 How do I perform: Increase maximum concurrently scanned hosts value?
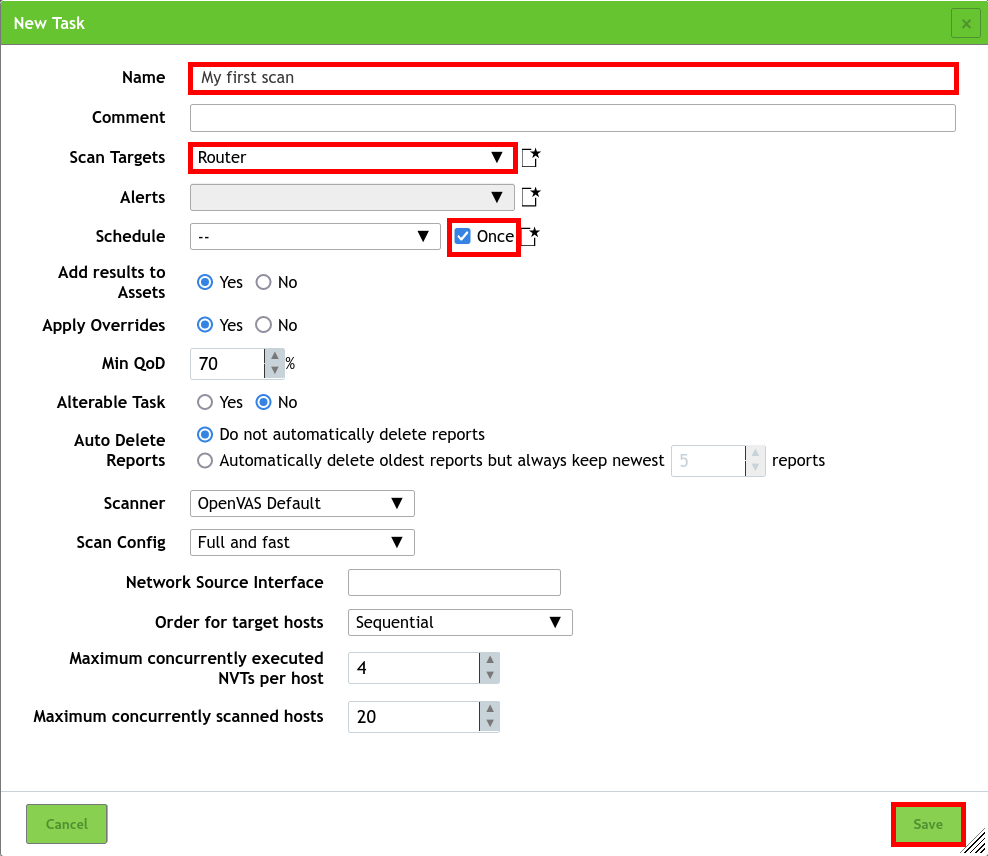coord(490,711)
